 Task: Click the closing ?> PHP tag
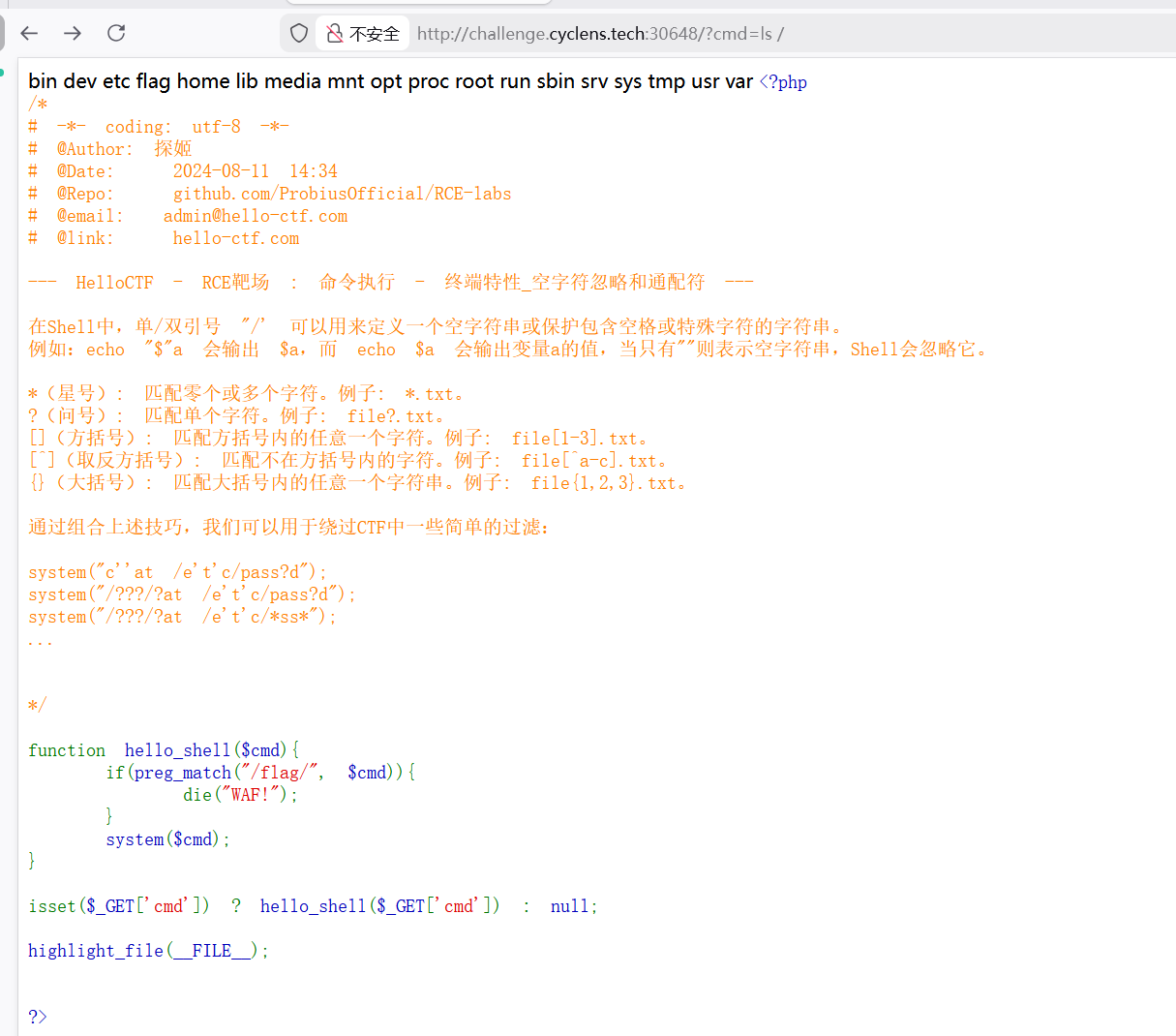click(x=38, y=1017)
